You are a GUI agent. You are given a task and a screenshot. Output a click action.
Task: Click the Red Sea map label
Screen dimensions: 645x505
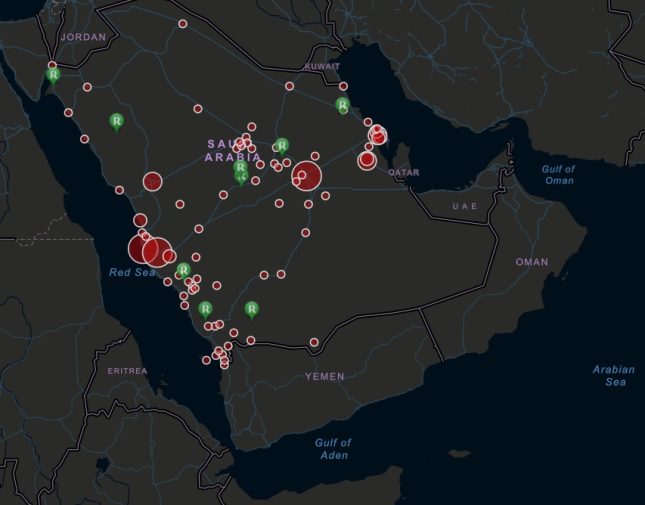pyautogui.click(x=133, y=272)
